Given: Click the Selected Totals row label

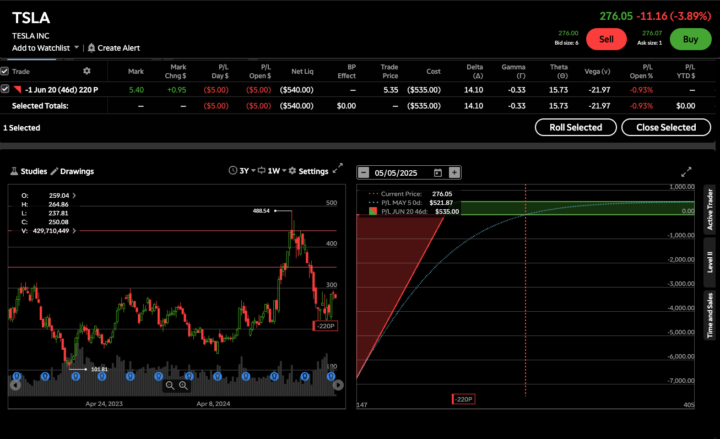Looking at the screenshot, I should (40, 106).
